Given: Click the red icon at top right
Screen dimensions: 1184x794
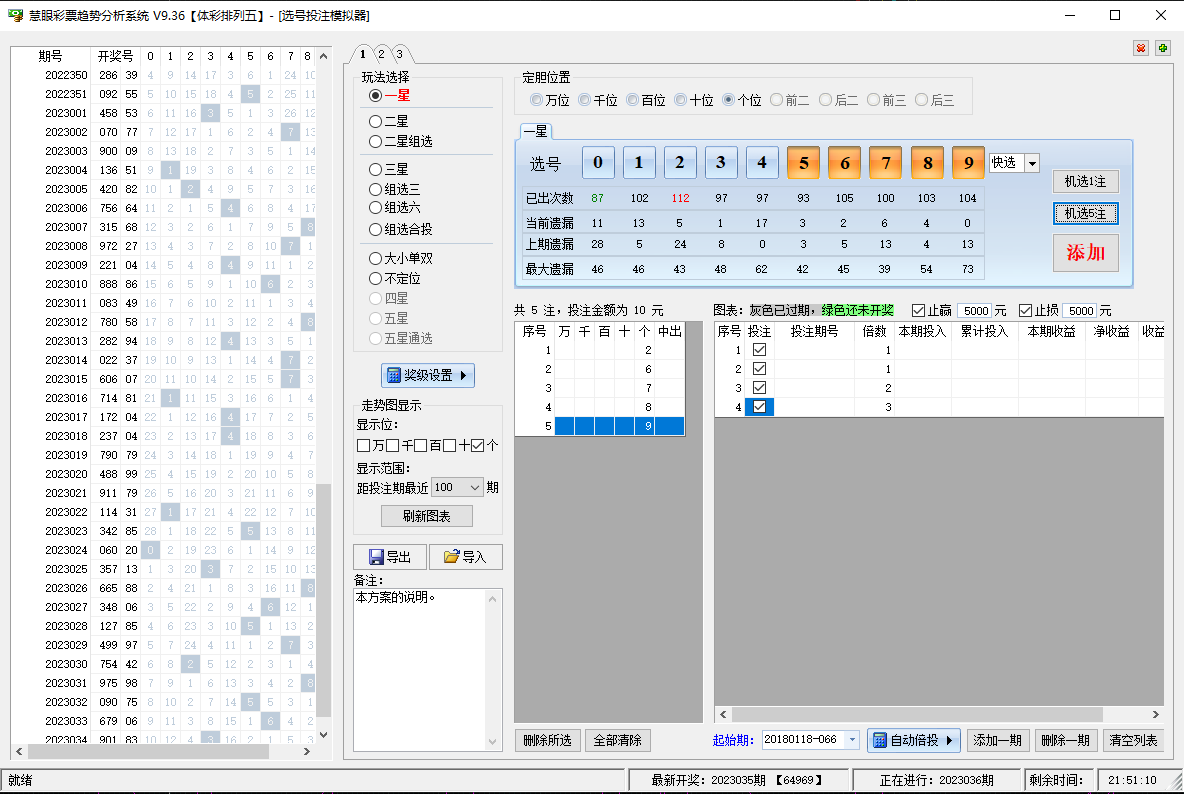Looking at the screenshot, I should coord(1141,48).
